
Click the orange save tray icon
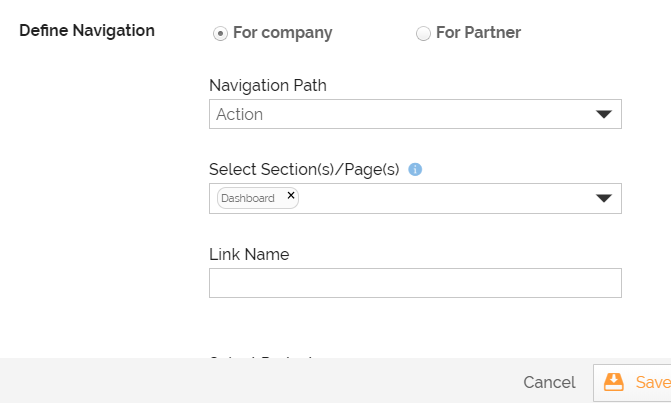(614, 382)
